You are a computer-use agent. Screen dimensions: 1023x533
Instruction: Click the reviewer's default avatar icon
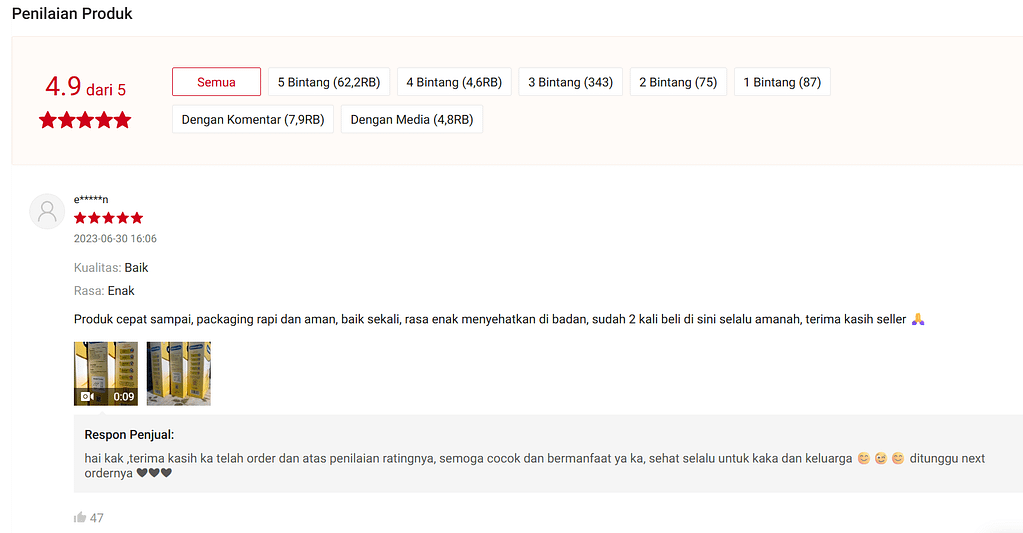[47, 211]
